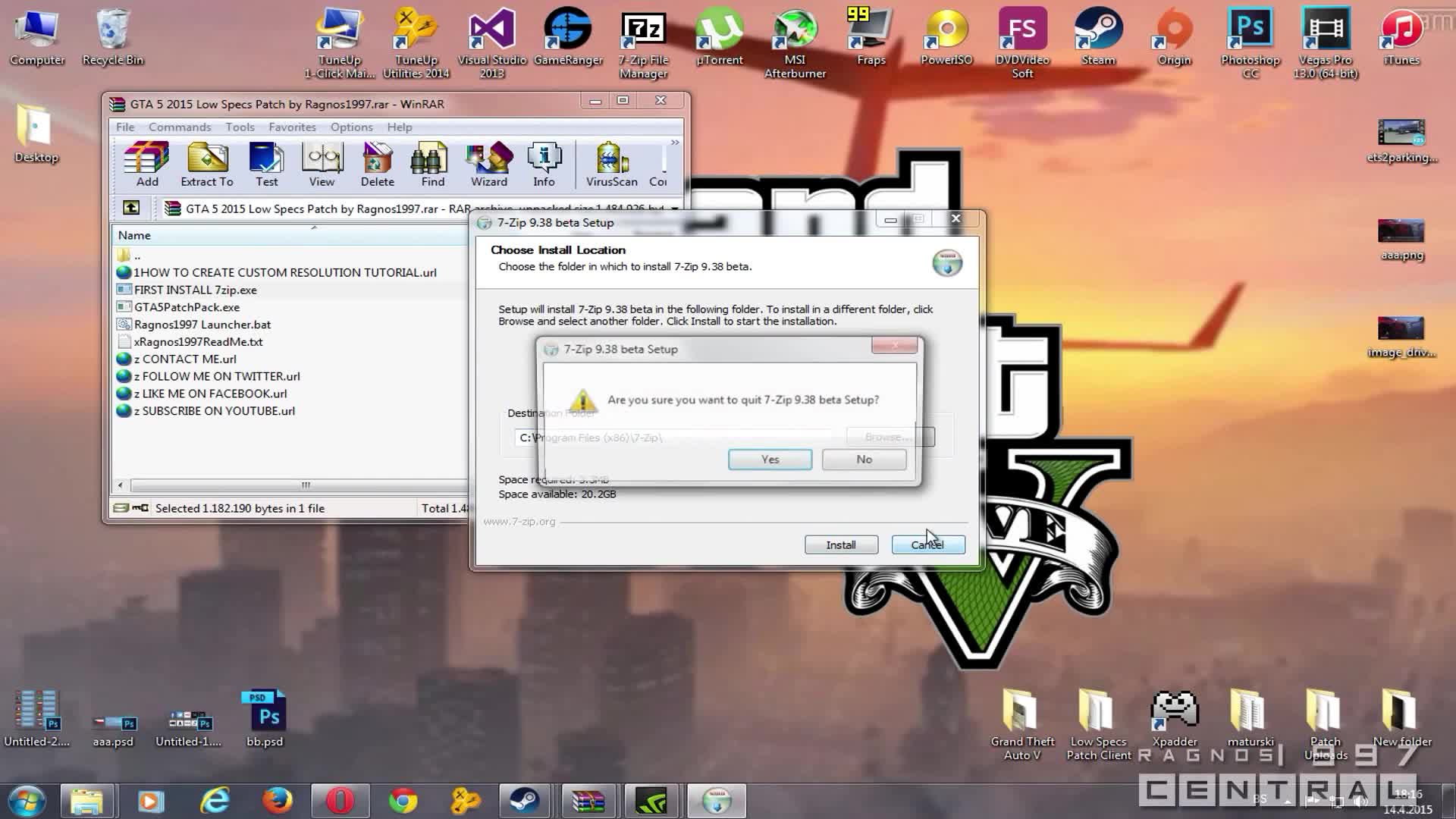The width and height of the screenshot is (1456, 819).
Task: Open the Wizard tool in WinRAR
Action: click(489, 165)
